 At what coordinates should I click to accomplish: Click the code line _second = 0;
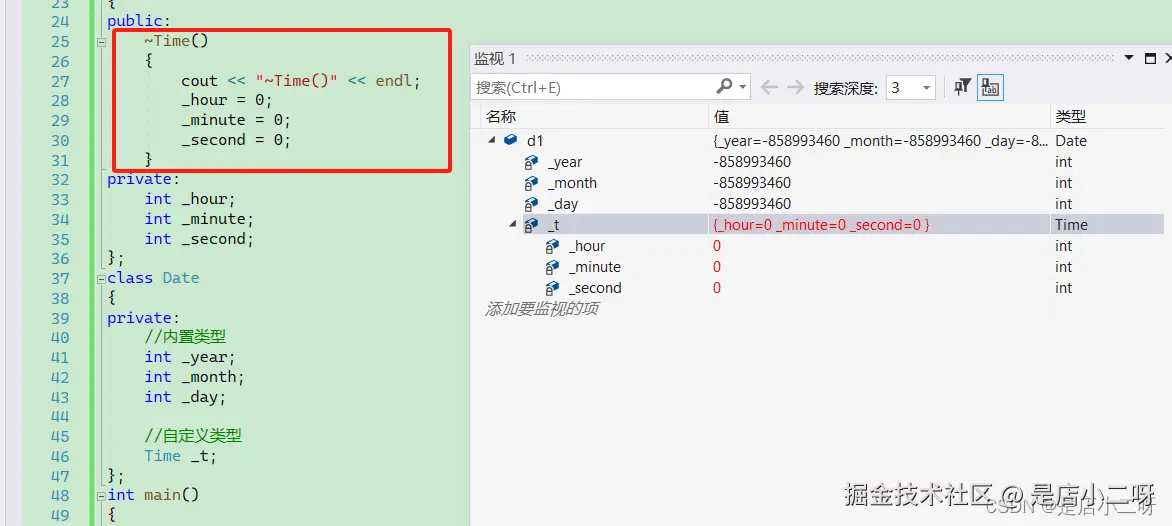pos(235,140)
